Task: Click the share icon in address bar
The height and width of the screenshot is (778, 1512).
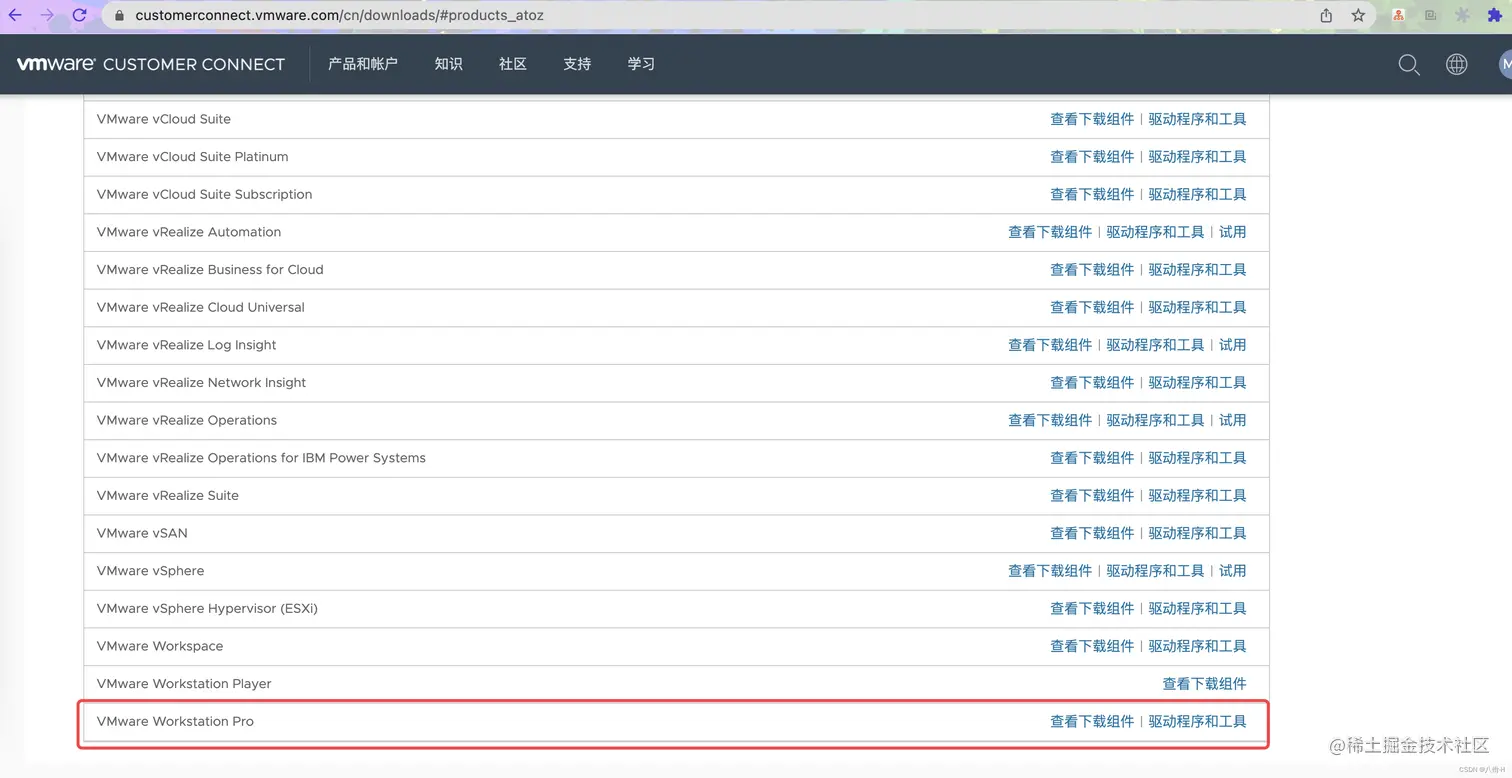Action: point(1326,15)
